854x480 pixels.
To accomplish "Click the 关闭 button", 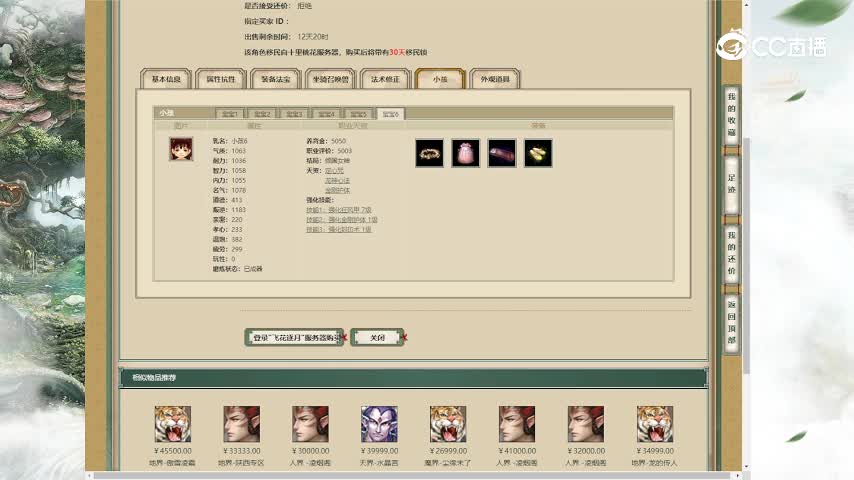I will click(377, 338).
